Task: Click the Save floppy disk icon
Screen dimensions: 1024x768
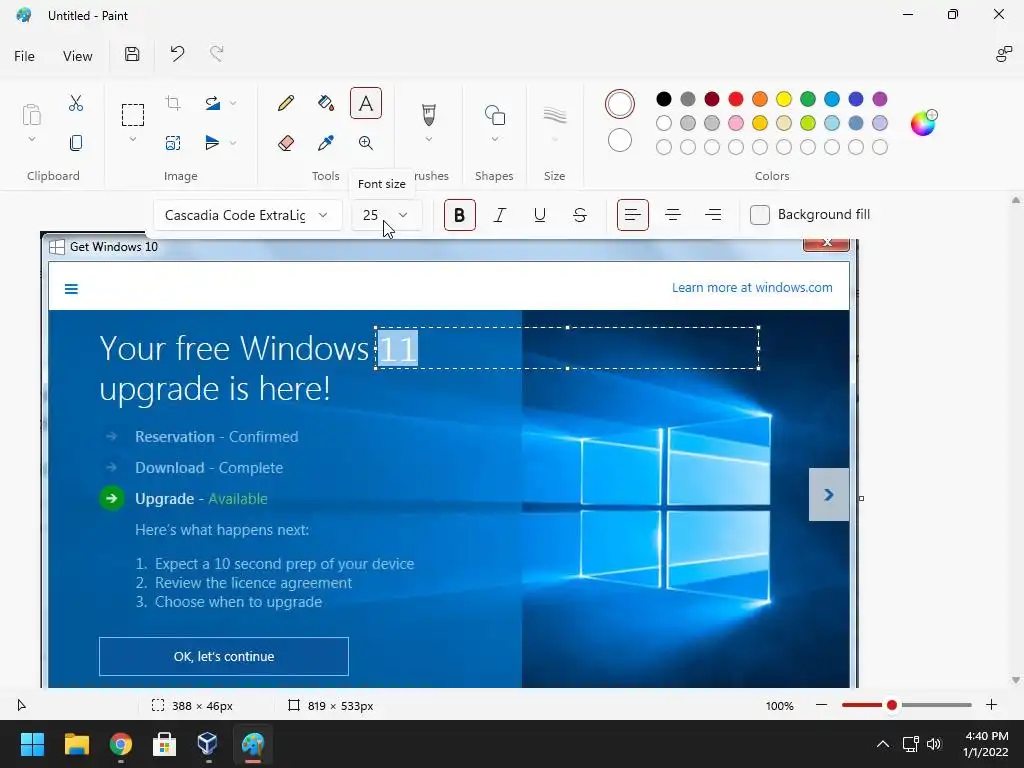Action: pyautogui.click(x=132, y=54)
